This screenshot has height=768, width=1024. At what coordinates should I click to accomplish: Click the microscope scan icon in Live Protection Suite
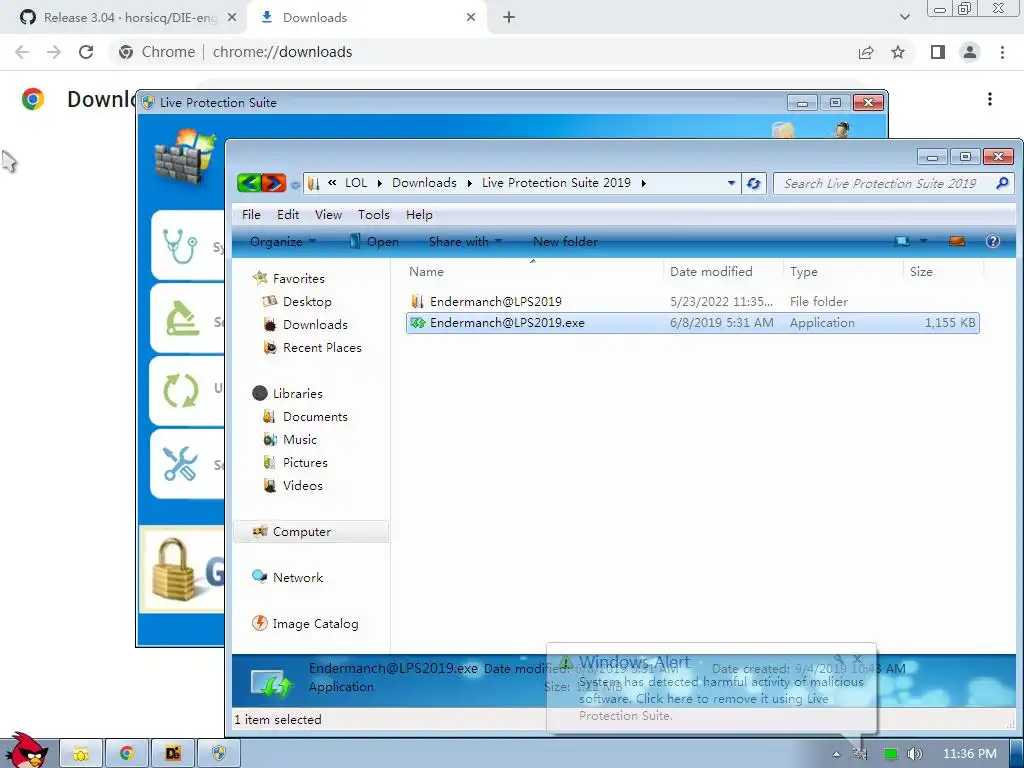pos(182,319)
